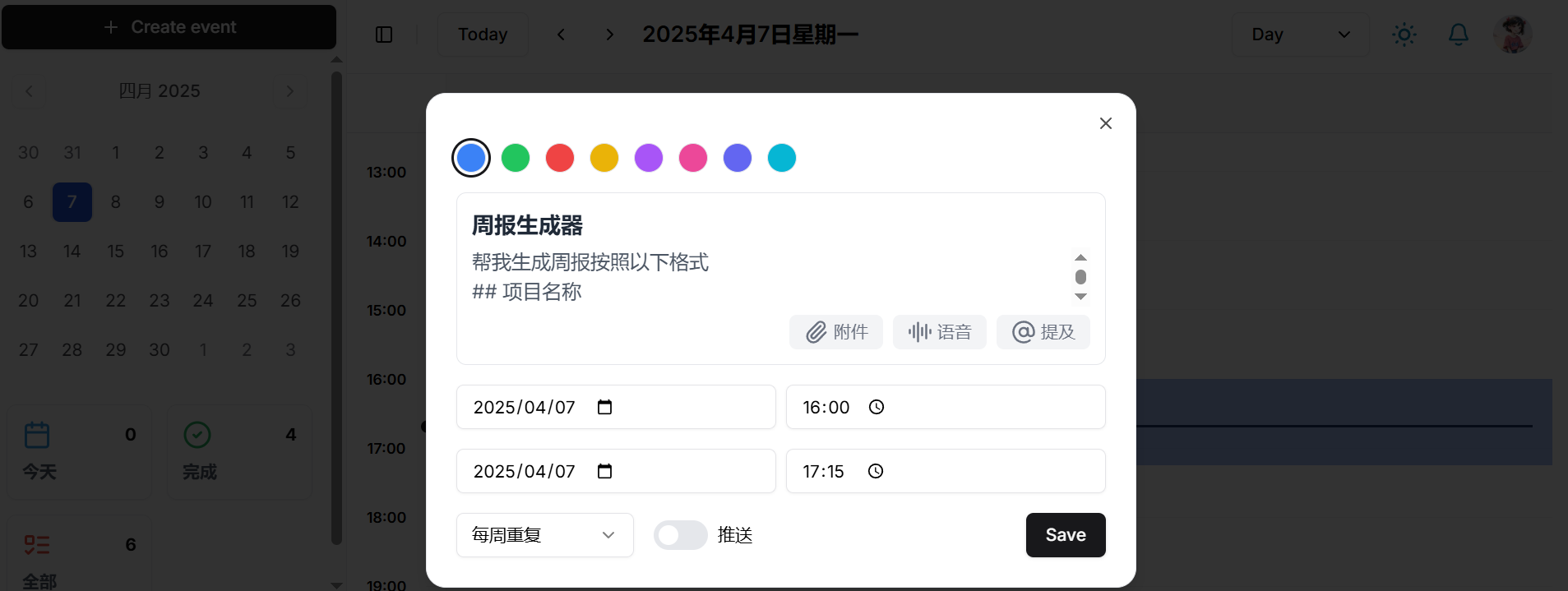This screenshot has height=591, width=1568.
Task: Select the blue color swatch
Action: click(x=471, y=158)
